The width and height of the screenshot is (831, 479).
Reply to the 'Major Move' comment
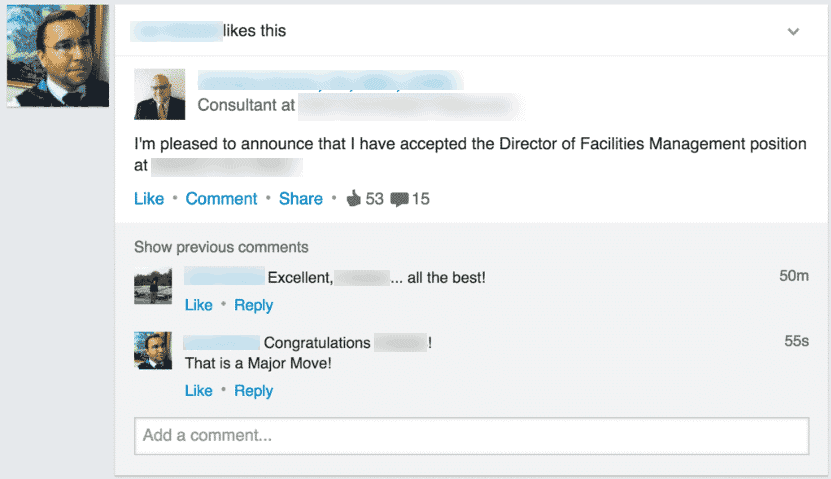coord(253,391)
